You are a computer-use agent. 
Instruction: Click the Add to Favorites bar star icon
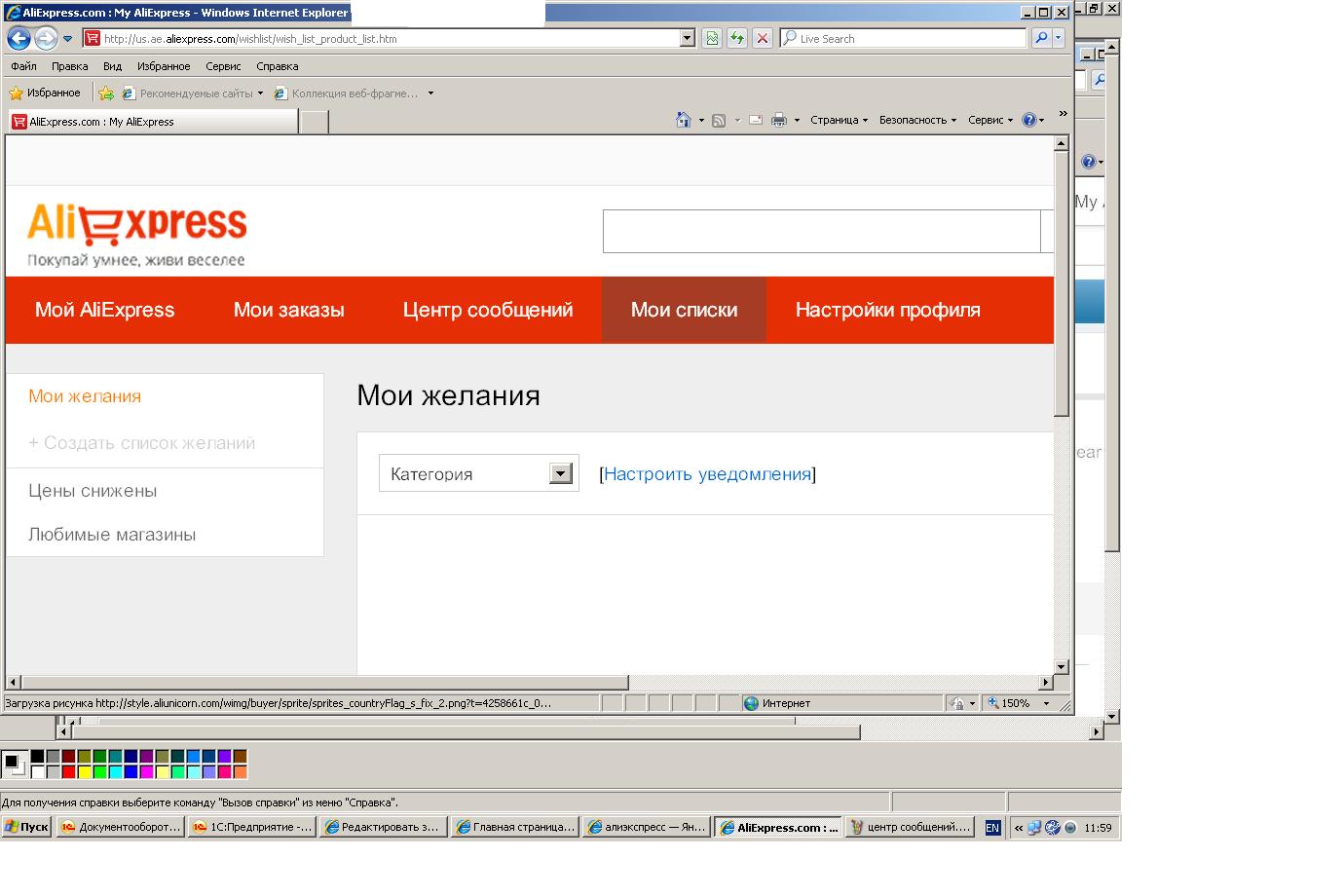(106, 93)
